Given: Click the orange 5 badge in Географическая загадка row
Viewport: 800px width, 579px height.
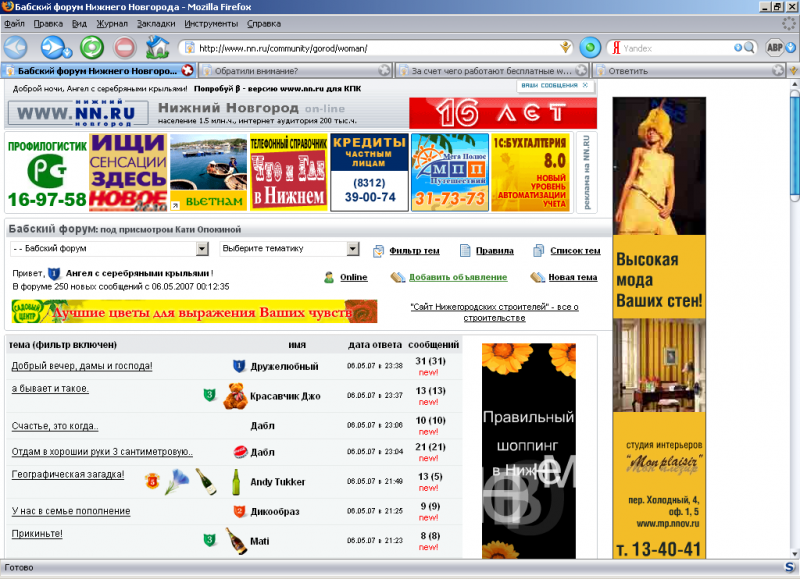Looking at the screenshot, I should [x=153, y=481].
